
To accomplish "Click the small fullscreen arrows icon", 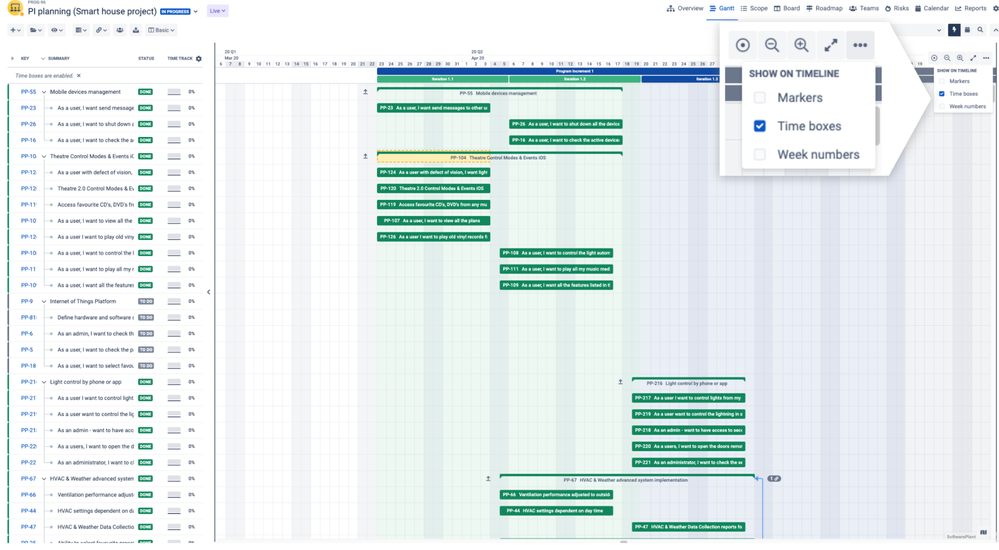I will point(973,58).
